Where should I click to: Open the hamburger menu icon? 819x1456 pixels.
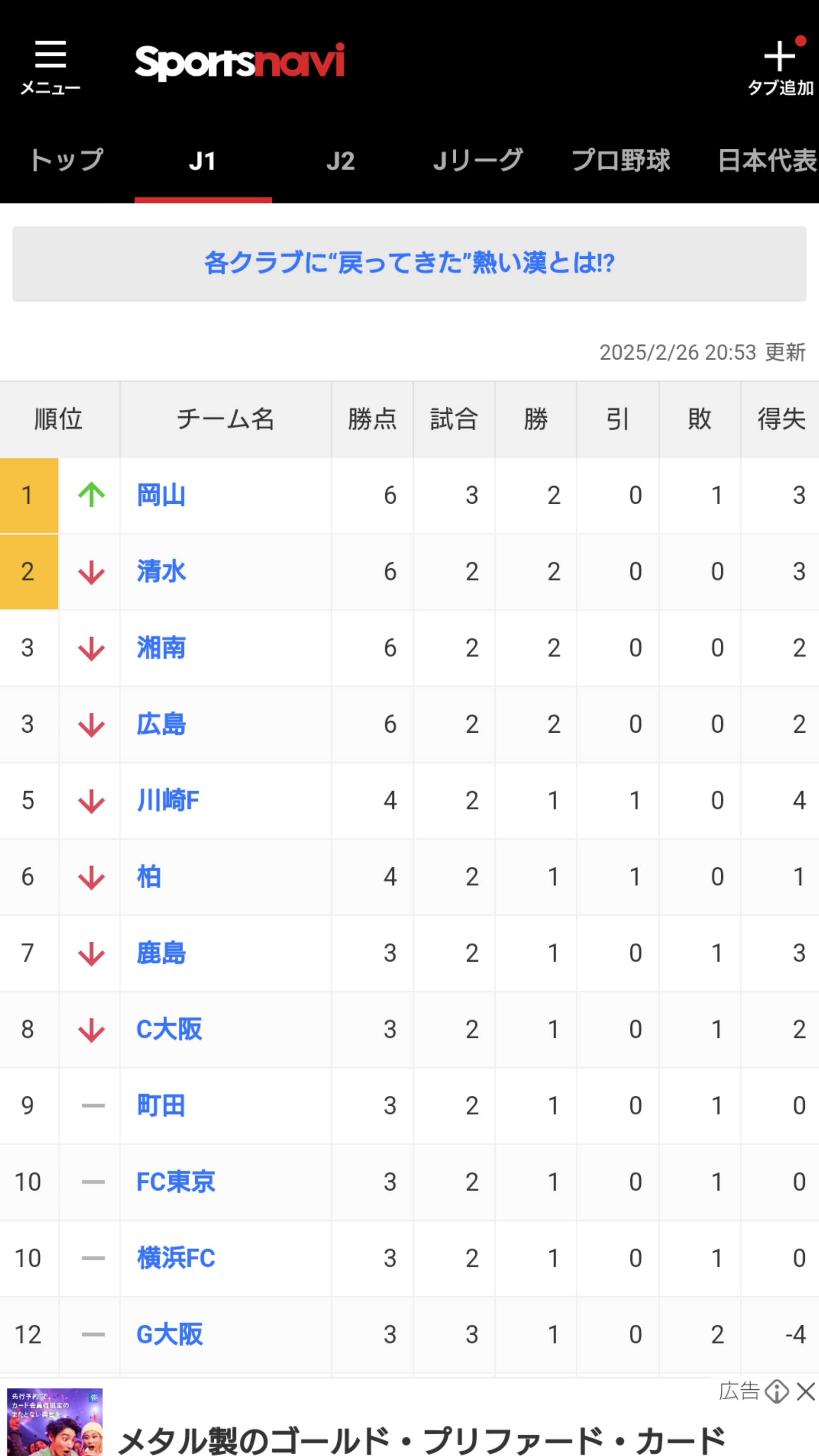[x=50, y=54]
